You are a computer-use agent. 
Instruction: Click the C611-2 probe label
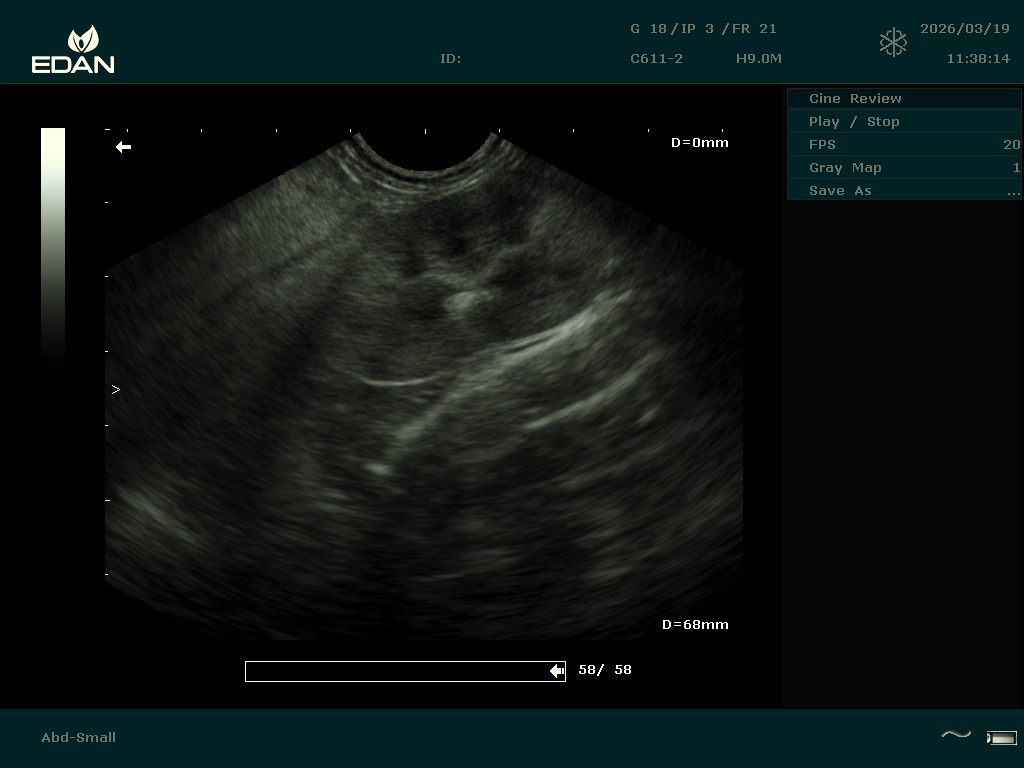(656, 58)
